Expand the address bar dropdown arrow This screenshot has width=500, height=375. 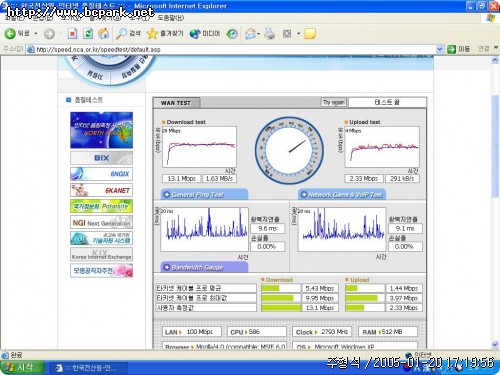pos(440,49)
